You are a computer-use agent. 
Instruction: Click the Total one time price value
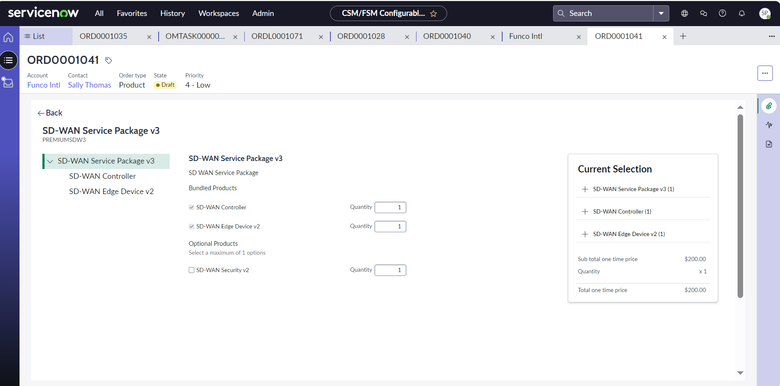tap(695, 290)
